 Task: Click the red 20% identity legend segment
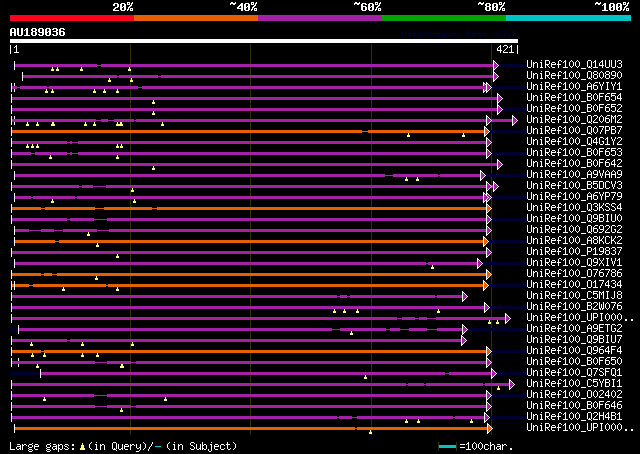(x=72, y=18)
